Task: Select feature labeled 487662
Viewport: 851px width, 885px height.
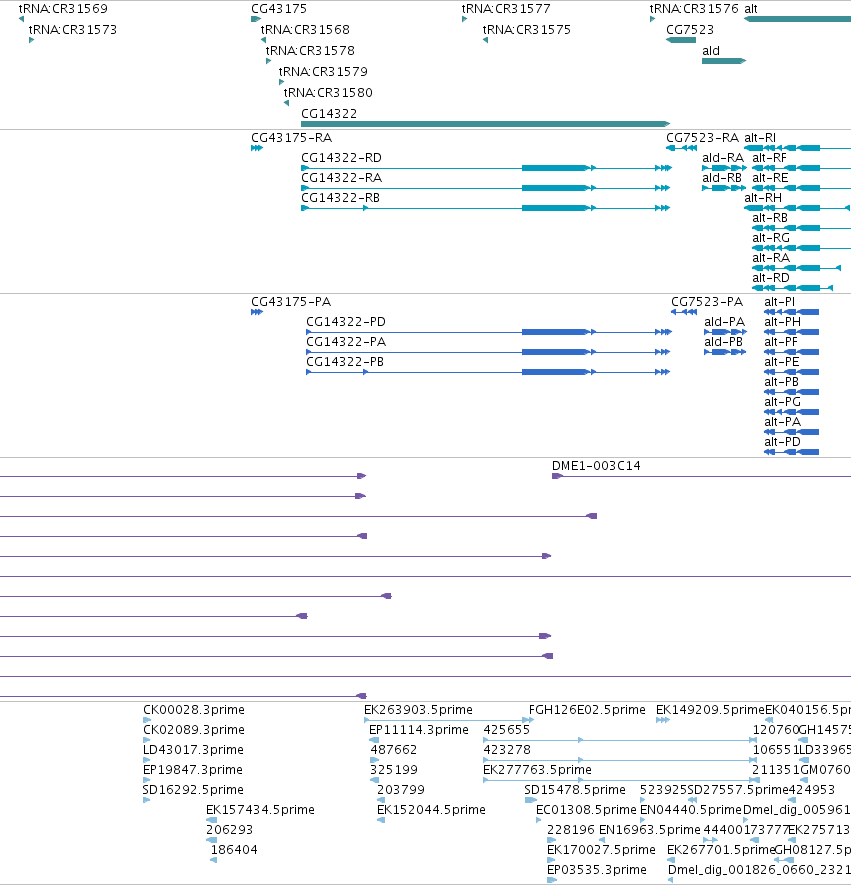Action: [393, 750]
